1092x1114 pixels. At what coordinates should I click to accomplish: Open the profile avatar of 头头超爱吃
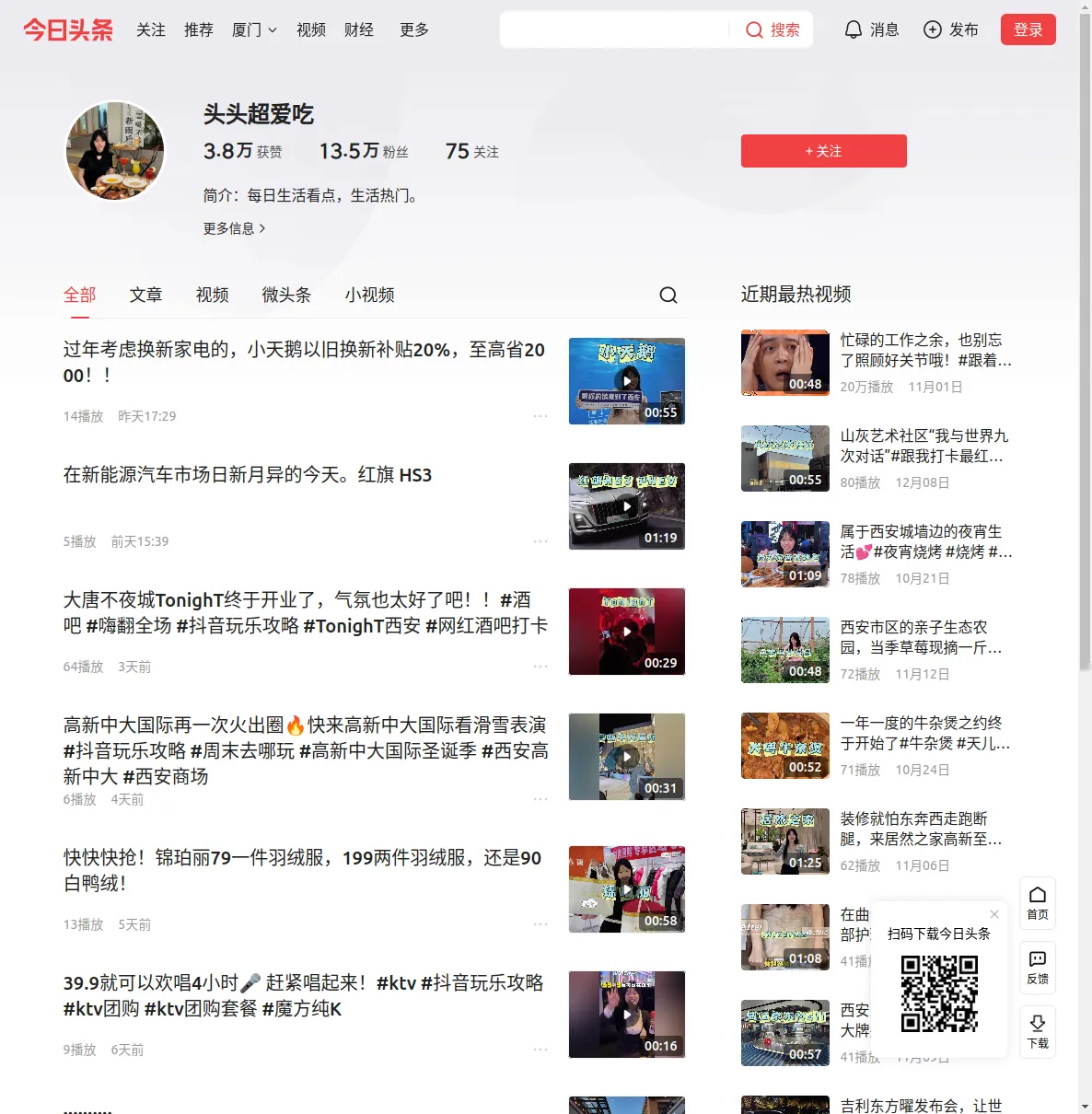point(115,151)
